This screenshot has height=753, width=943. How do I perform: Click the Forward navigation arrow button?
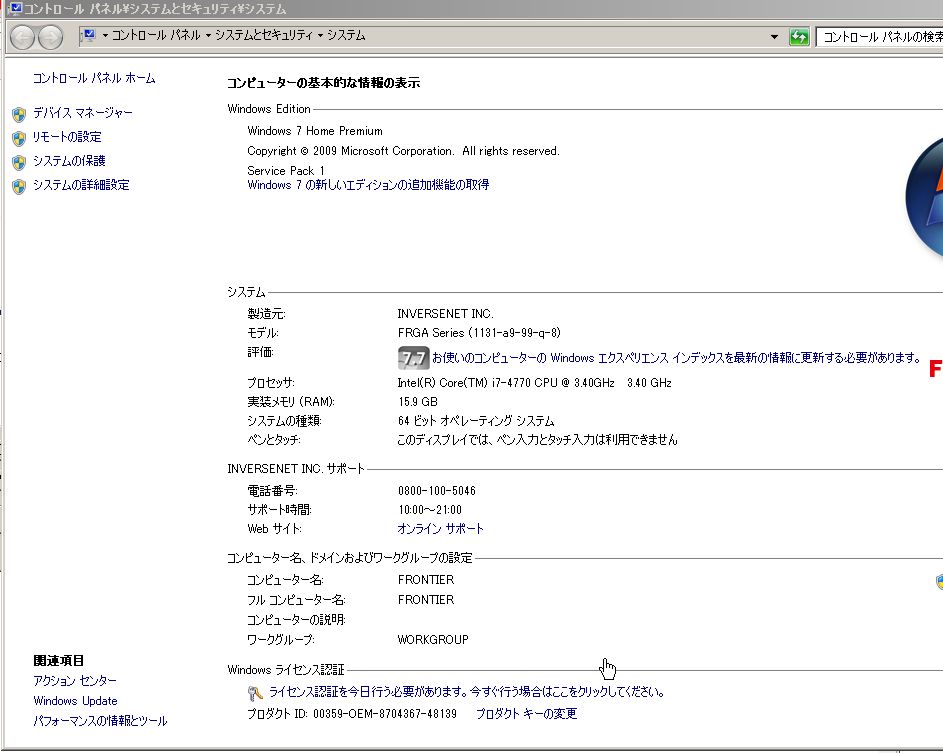[x=50, y=37]
